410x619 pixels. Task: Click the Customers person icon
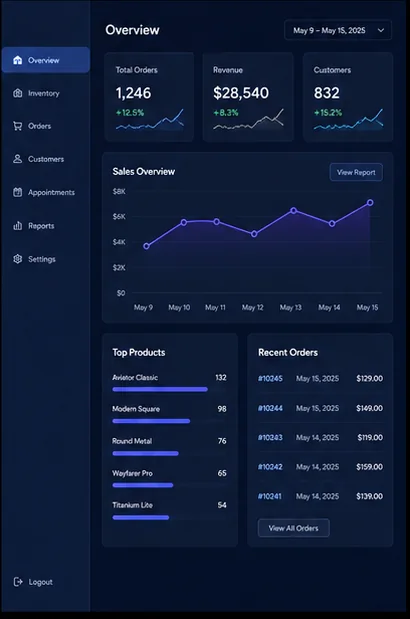[x=17, y=159]
